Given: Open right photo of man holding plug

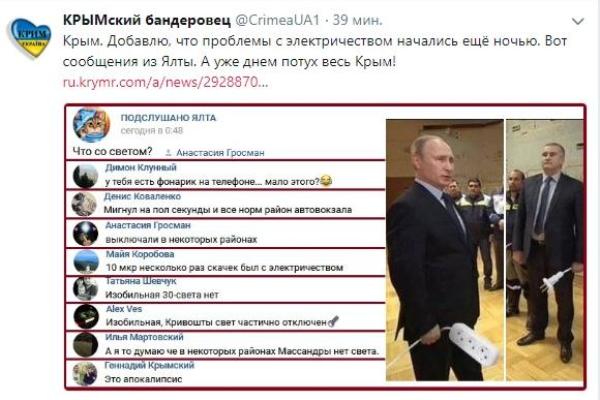Looking at the screenshot, I should click(545, 250).
